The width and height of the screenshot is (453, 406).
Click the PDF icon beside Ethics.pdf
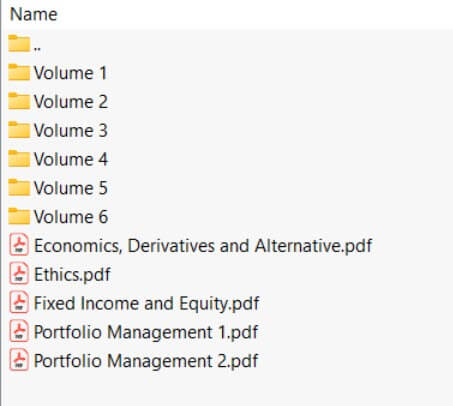(x=19, y=274)
